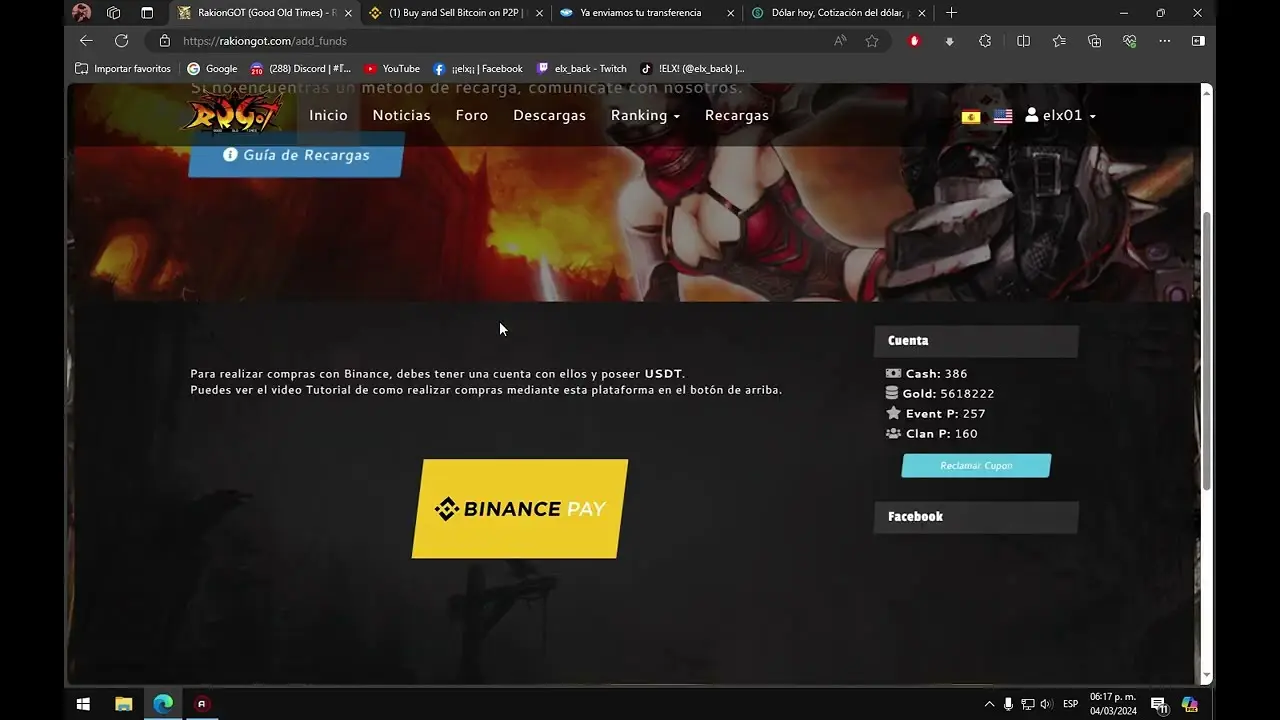Click the Guía de Recargas button
Viewport: 1280px width, 720px height.
[296, 155]
